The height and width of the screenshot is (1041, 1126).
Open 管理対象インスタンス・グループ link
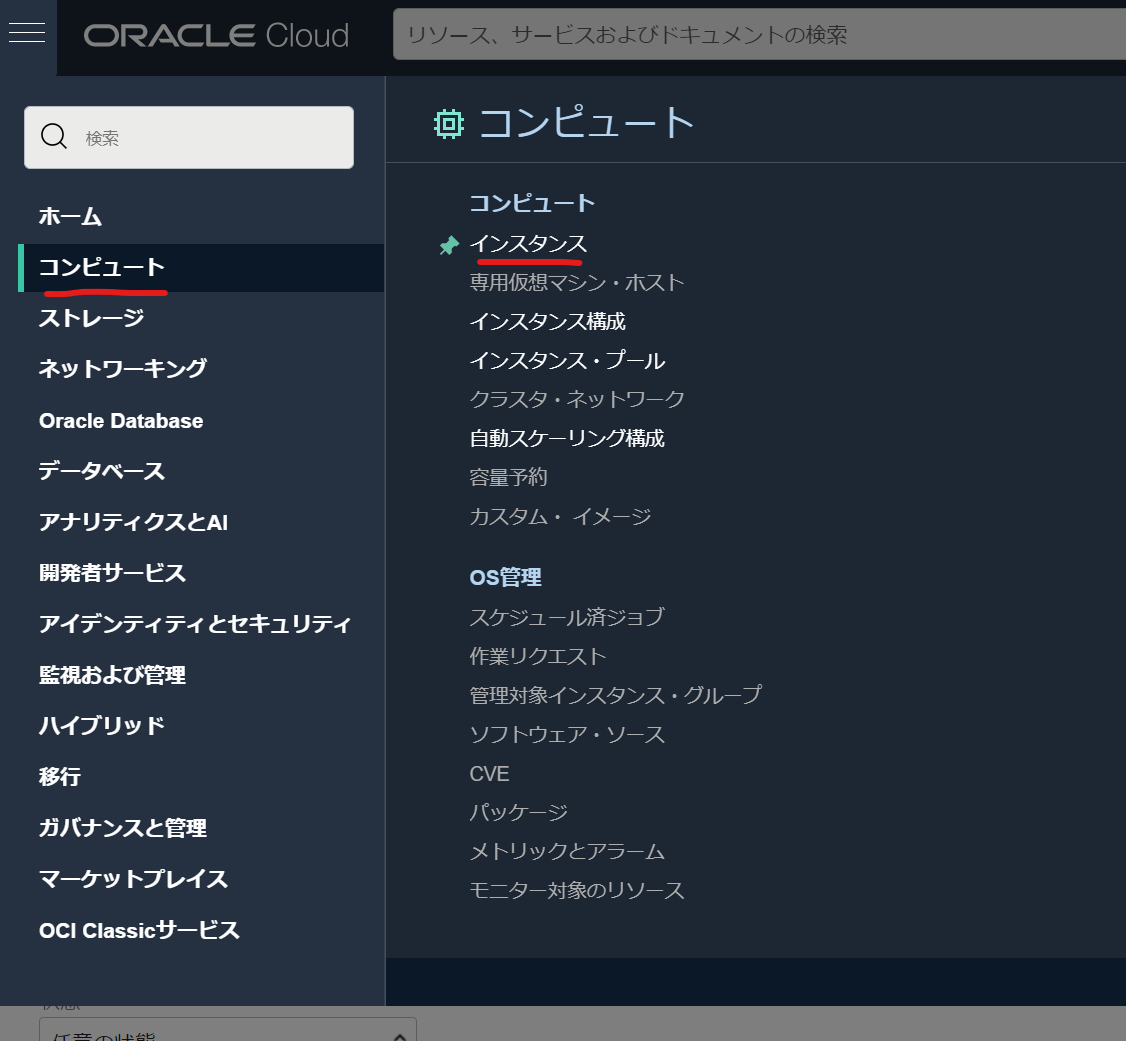[x=615, y=695]
